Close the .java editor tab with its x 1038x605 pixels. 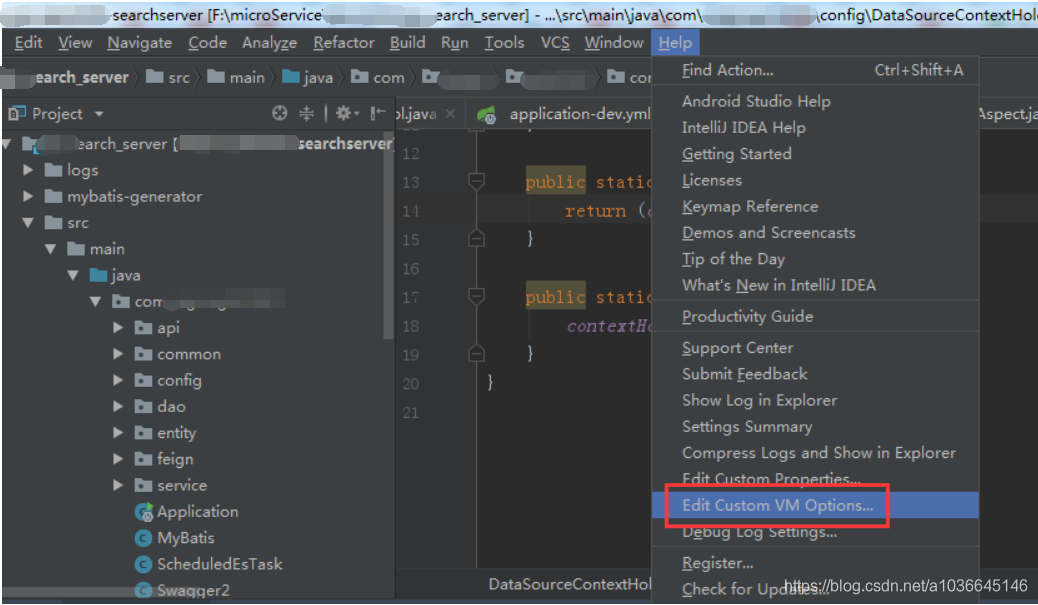[450, 114]
